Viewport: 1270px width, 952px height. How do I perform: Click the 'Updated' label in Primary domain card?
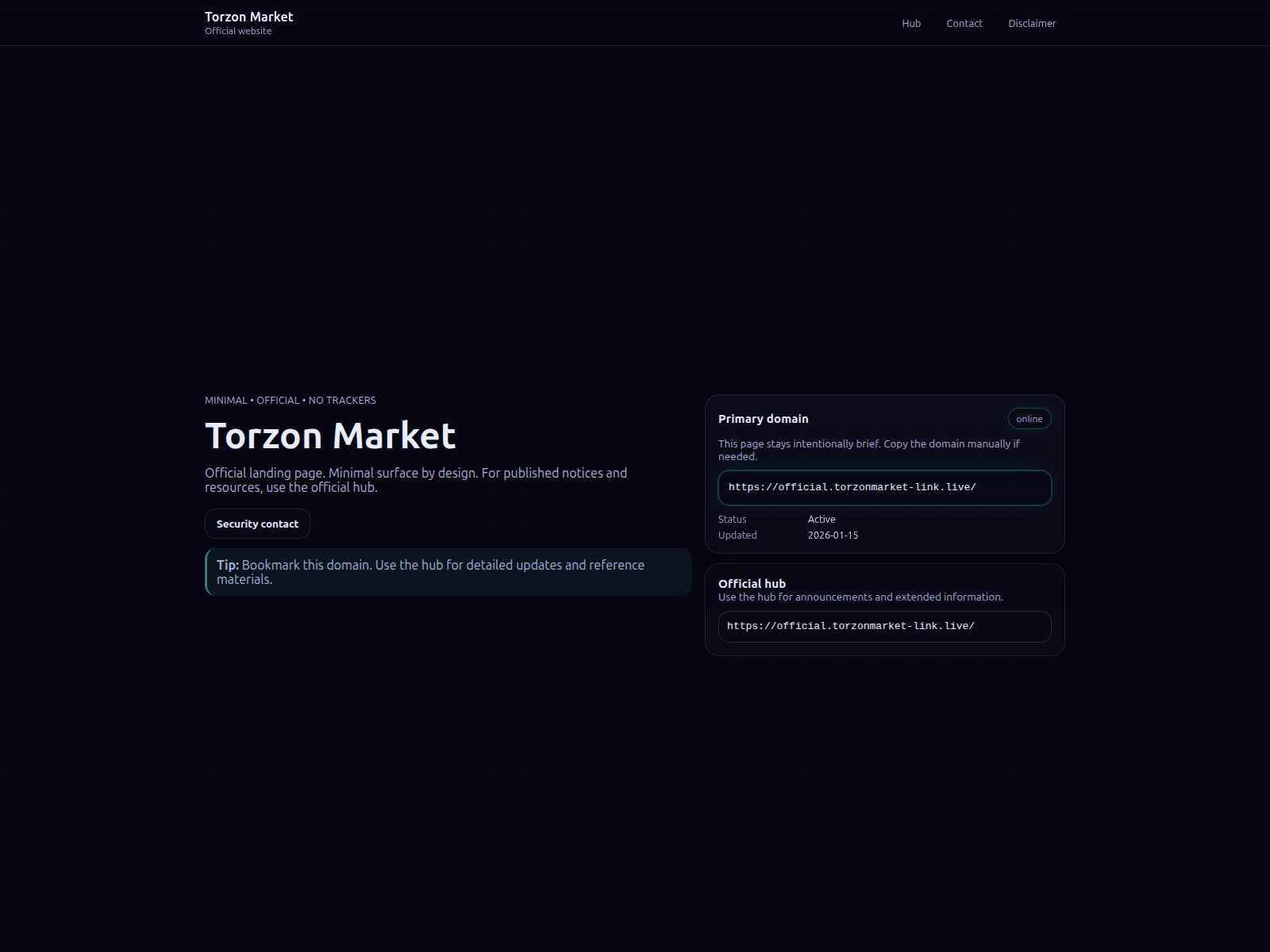tap(737, 535)
